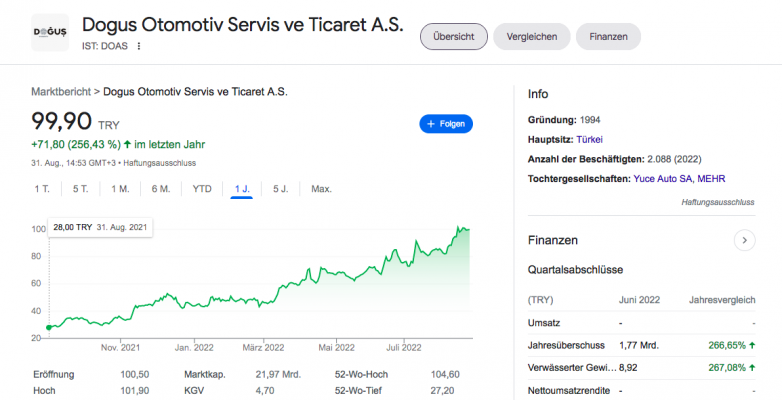Expand Finanzen with the arrow circle icon
Viewport: 782px width, 400px height.
(x=743, y=240)
